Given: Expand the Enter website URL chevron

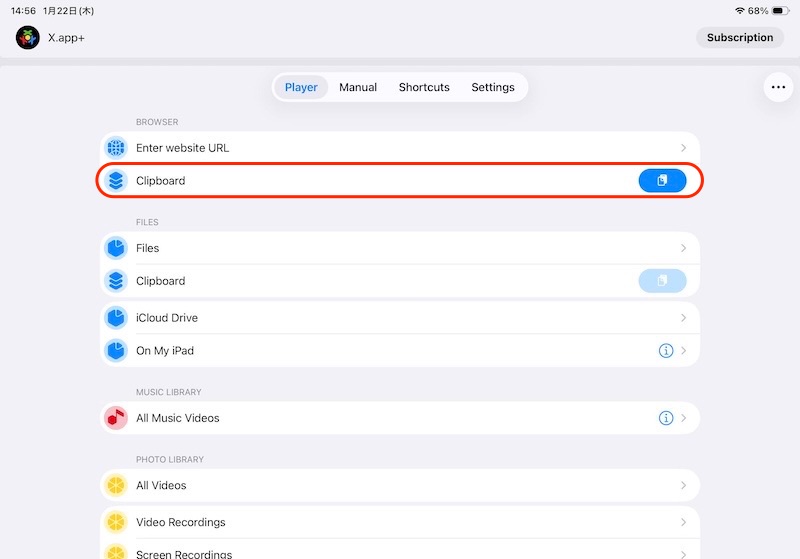Looking at the screenshot, I should (683, 148).
